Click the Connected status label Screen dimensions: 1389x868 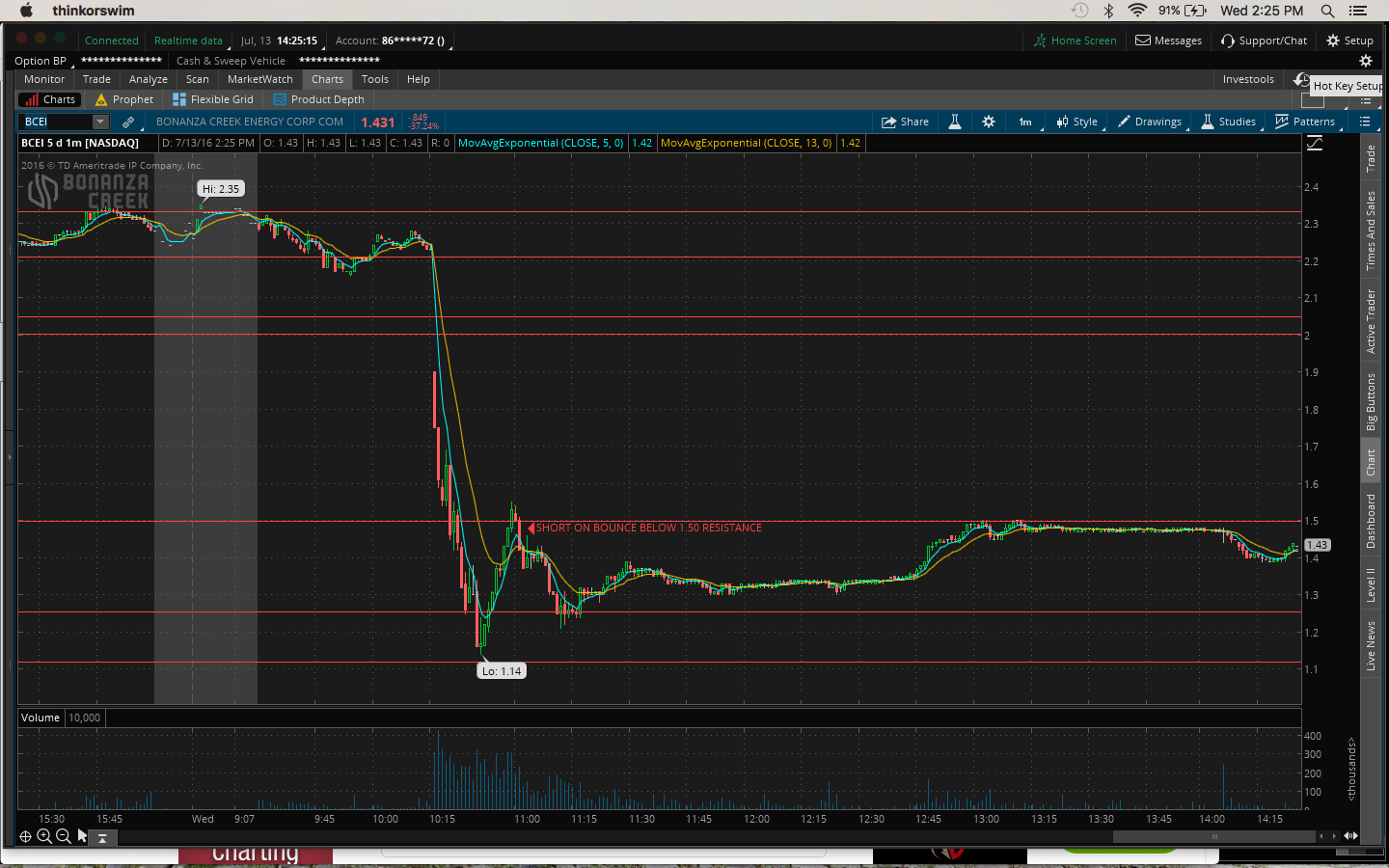[x=112, y=41]
